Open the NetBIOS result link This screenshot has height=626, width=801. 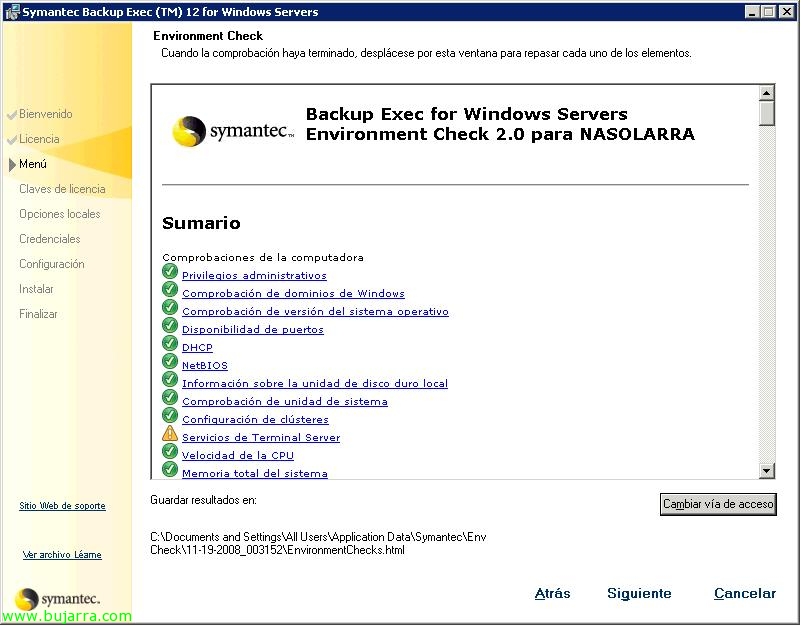pyautogui.click(x=205, y=365)
